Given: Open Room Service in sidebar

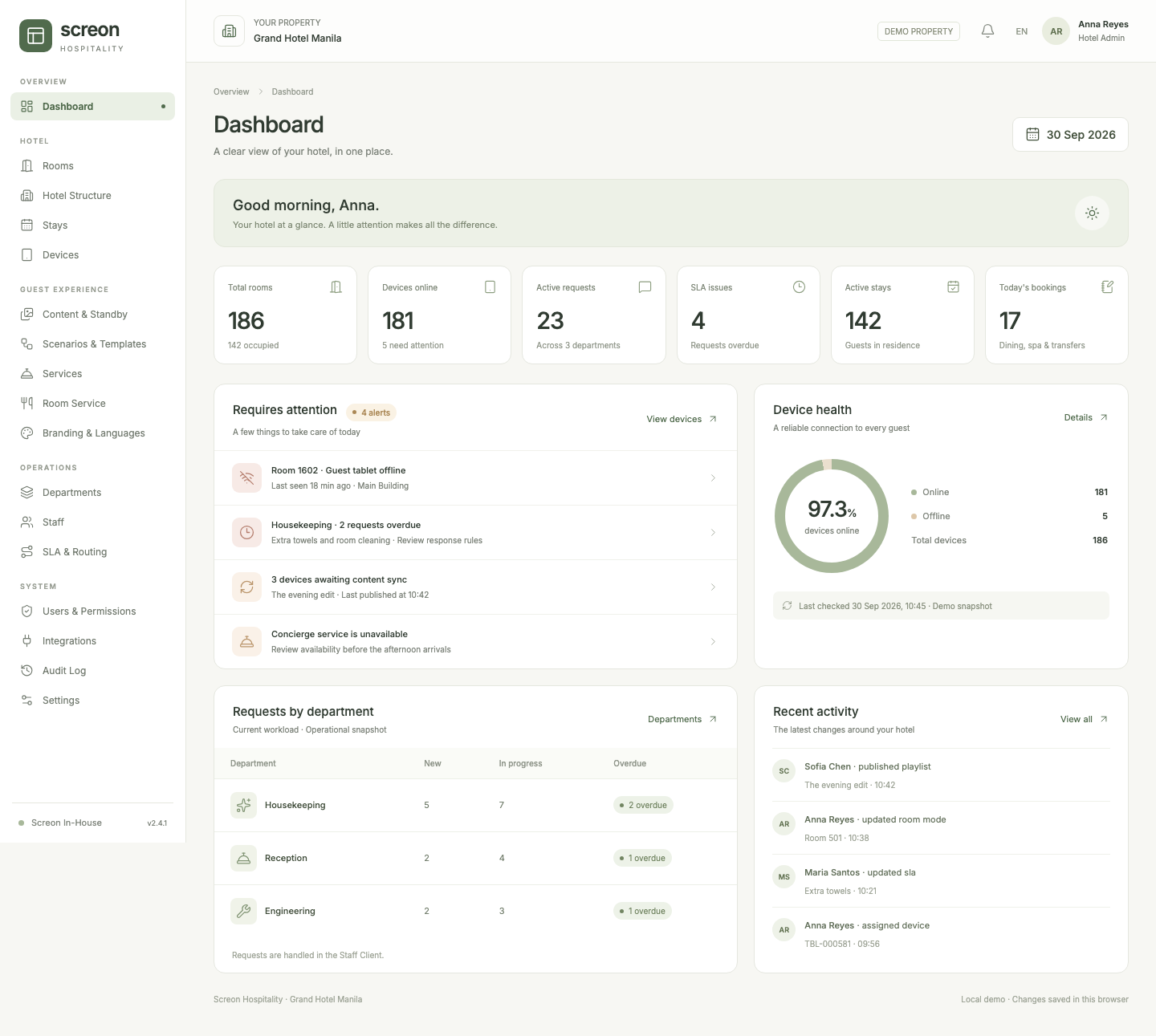Looking at the screenshot, I should point(92,404).
